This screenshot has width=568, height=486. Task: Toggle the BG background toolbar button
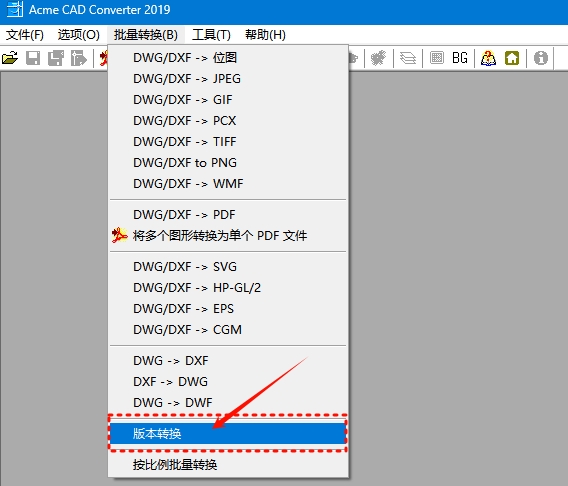click(x=460, y=58)
